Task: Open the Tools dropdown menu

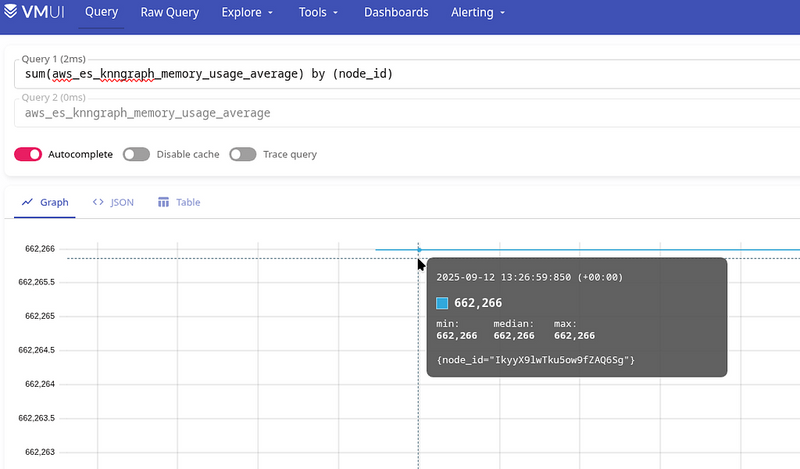Action: (x=318, y=13)
